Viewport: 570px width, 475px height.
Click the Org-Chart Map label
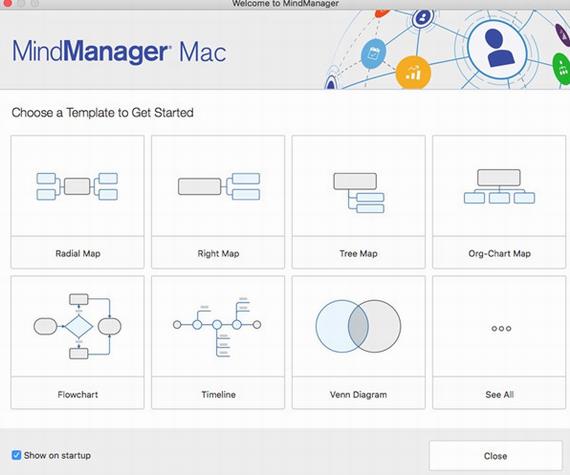(499, 253)
